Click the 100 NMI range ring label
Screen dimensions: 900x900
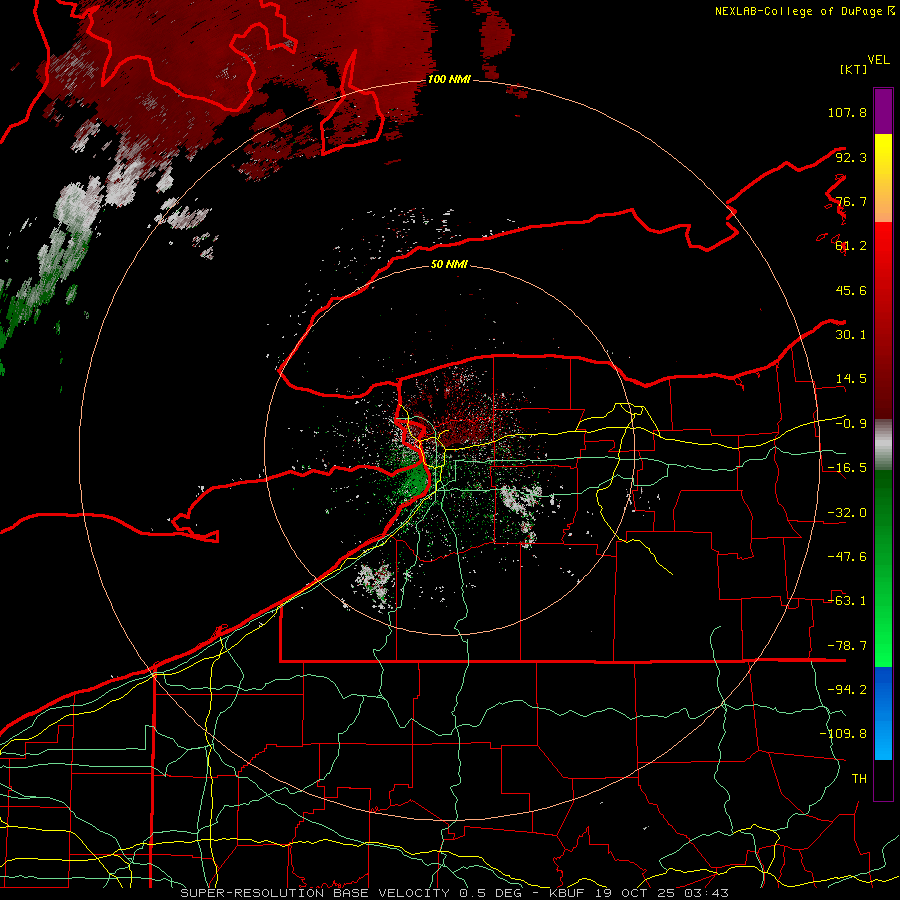click(x=449, y=79)
